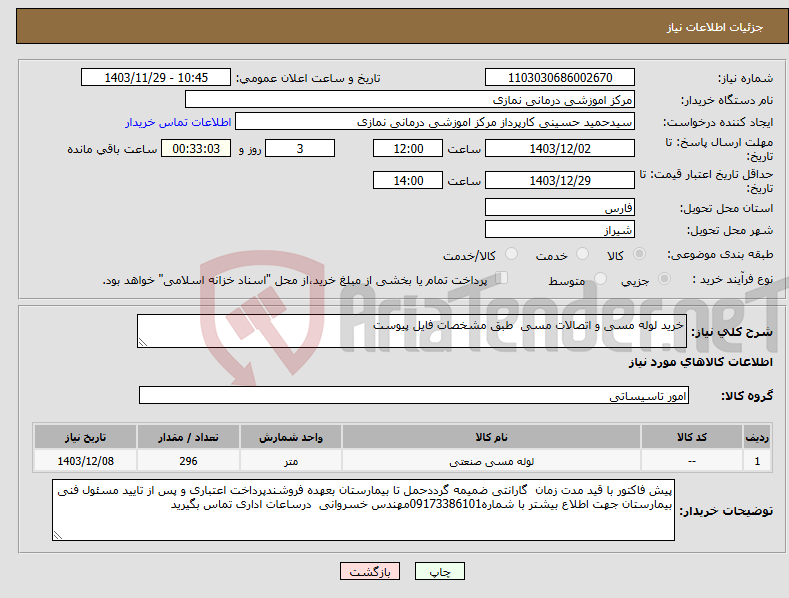Click the city field شیراز
This screenshot has width=789, height=598.
[x=560, y=230]
